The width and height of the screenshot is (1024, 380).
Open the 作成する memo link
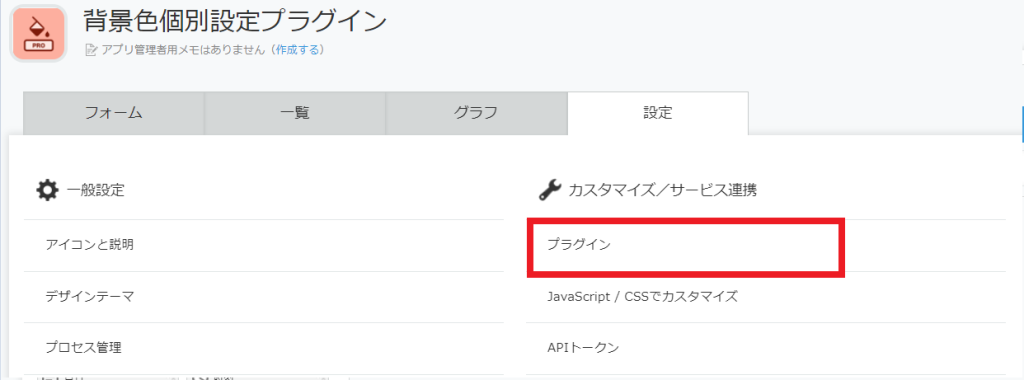pyautogui.click(x=297, y=50)
